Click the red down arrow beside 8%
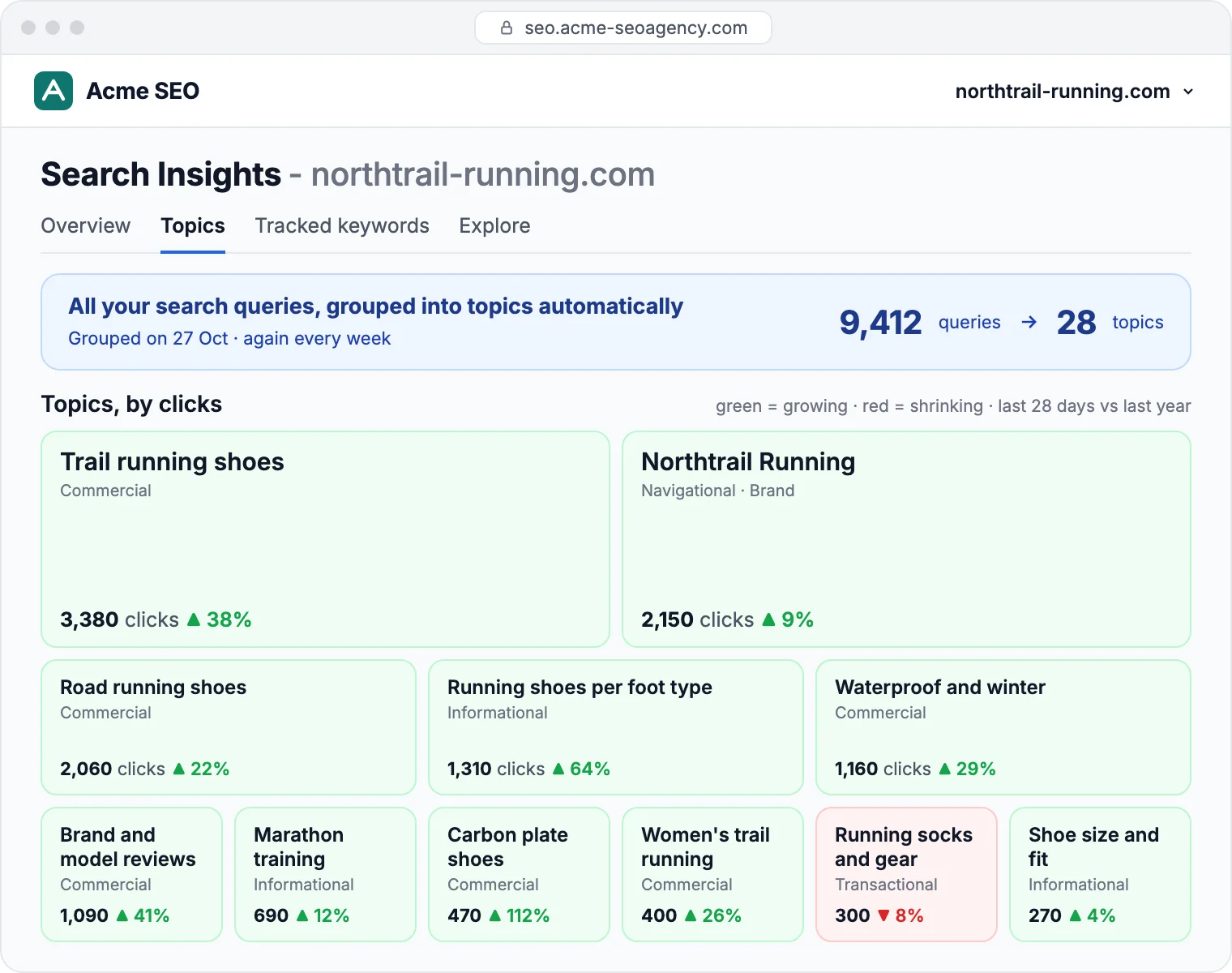 tap(883, 915)
